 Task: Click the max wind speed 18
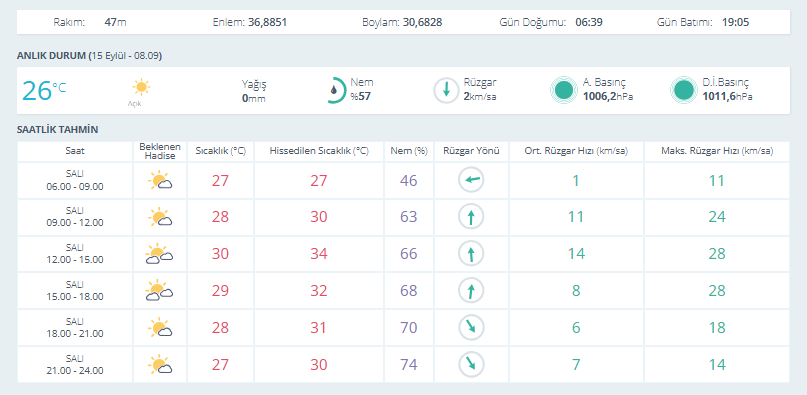pyautogui.click(x=716, y=328)
